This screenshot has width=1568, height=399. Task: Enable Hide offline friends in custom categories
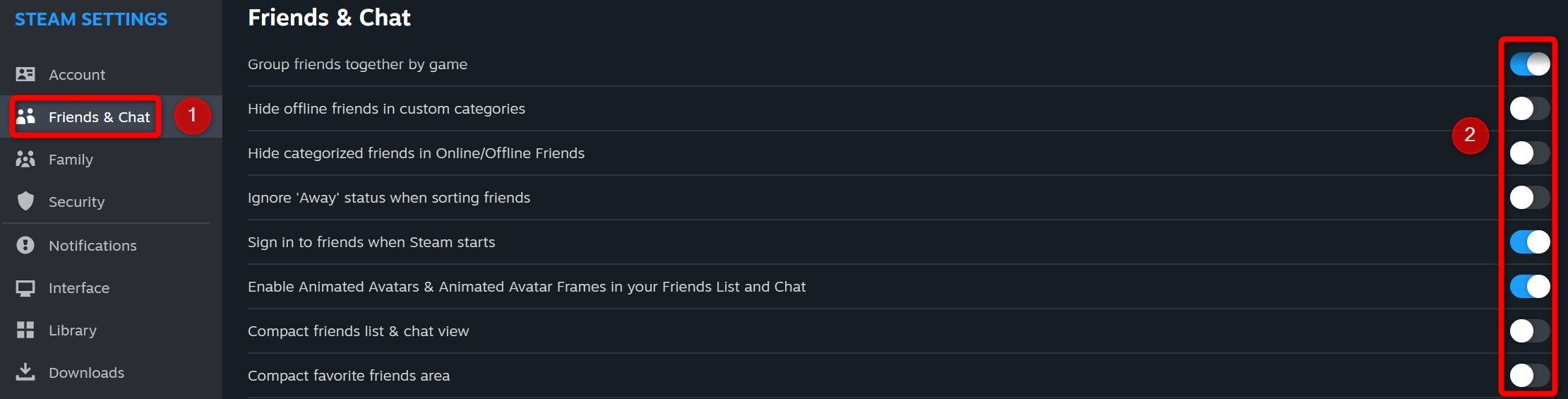point(1529,109)
